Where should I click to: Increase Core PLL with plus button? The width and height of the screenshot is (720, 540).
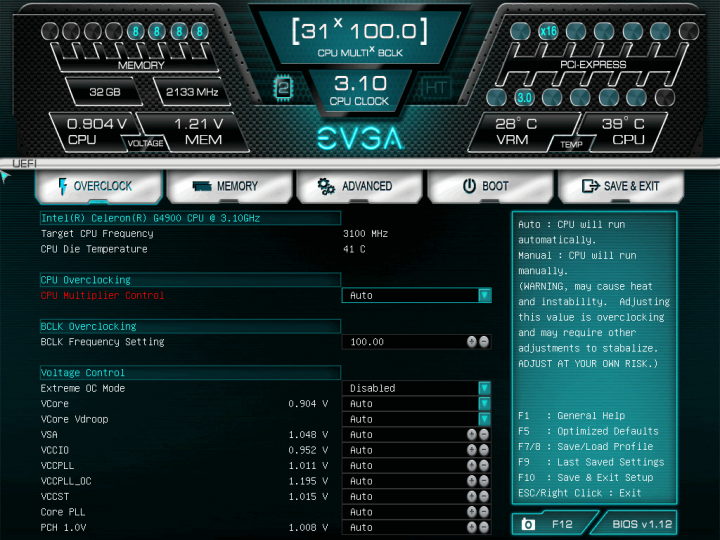click(x=472, y=512)
